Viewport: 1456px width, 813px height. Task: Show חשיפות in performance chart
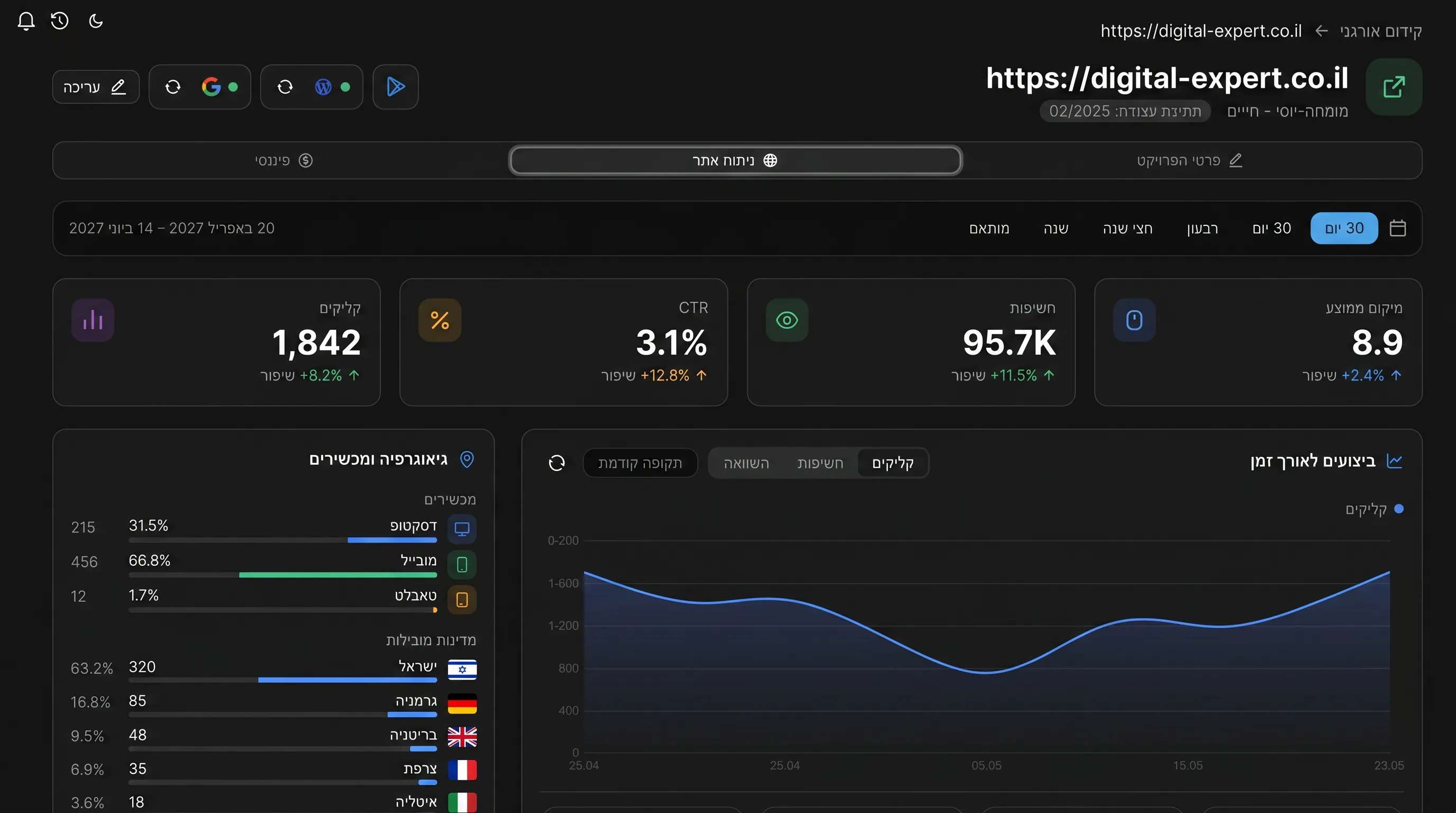click(820, 464)
